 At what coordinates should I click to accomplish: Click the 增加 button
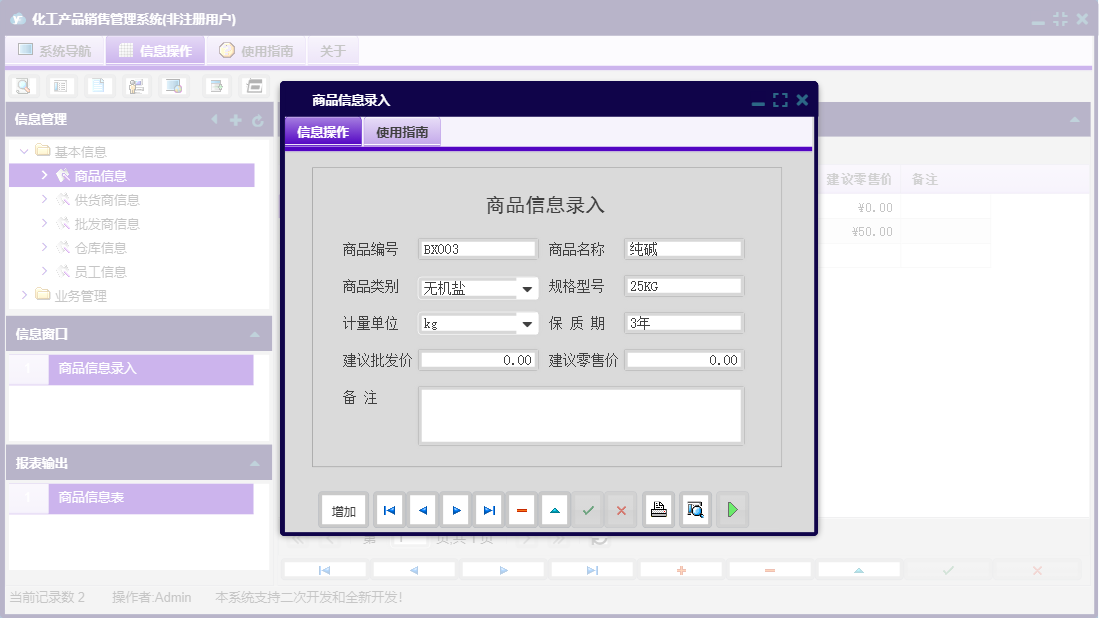343,509
